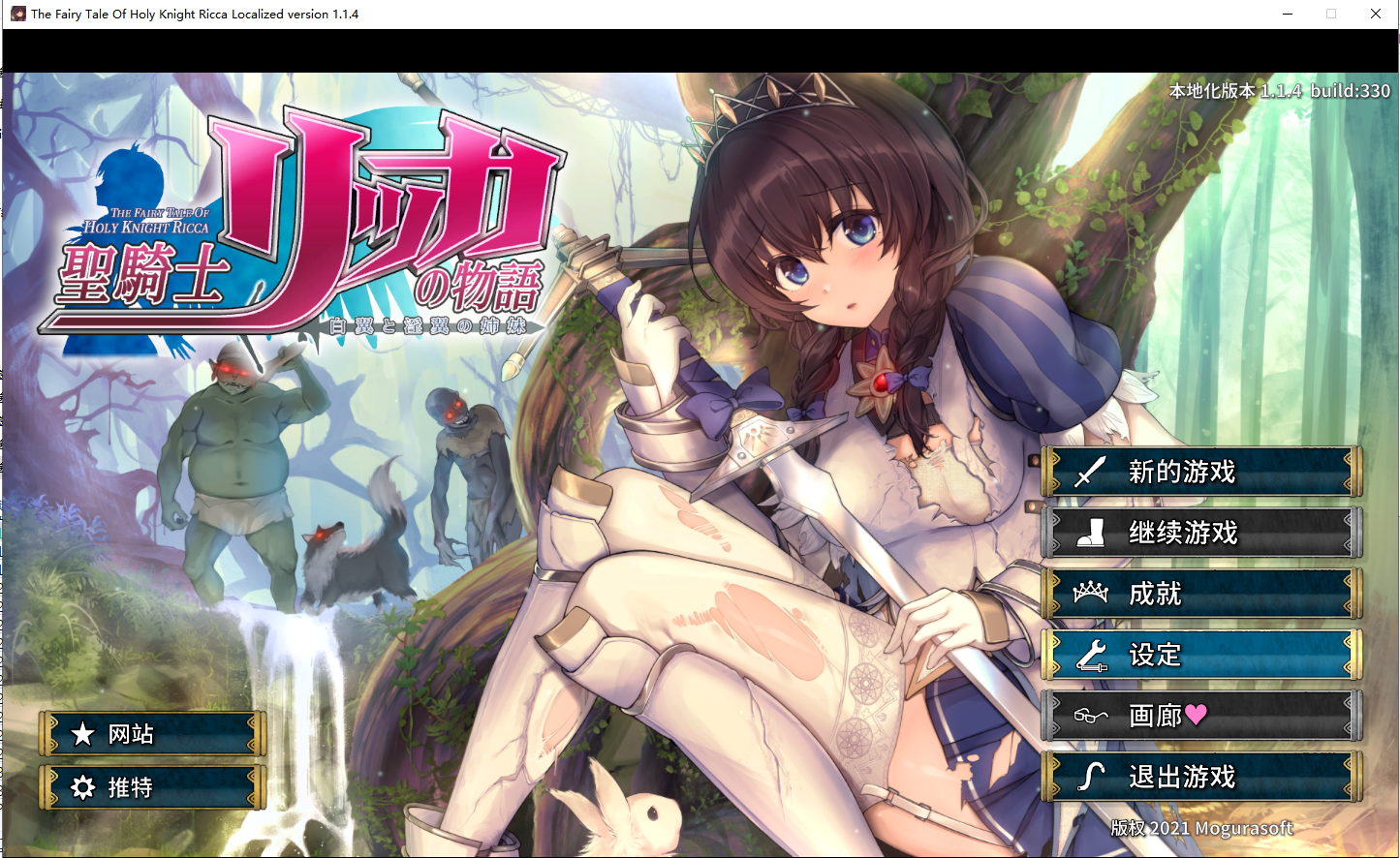Viewport: 1400px width, 858px height.
Task: Click the star icon beside 网站
Action: click(83, 734)
